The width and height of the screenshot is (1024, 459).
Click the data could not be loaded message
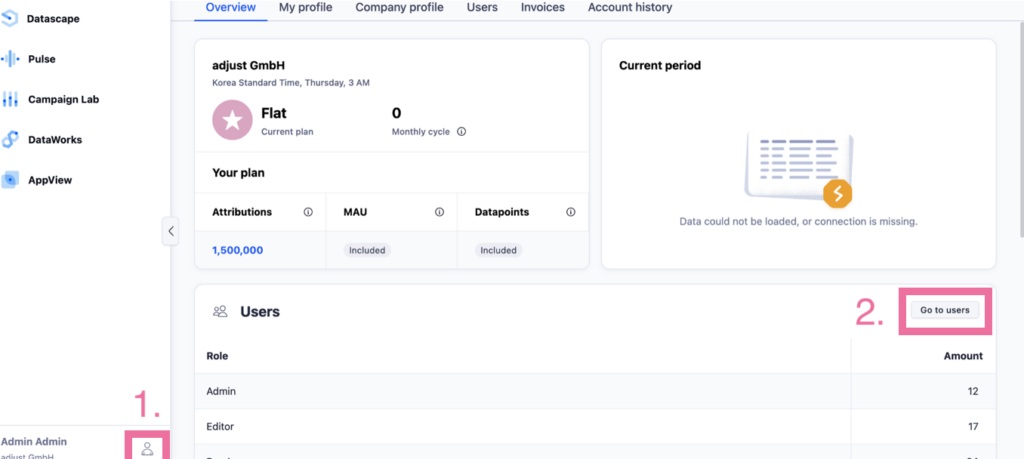799,221
